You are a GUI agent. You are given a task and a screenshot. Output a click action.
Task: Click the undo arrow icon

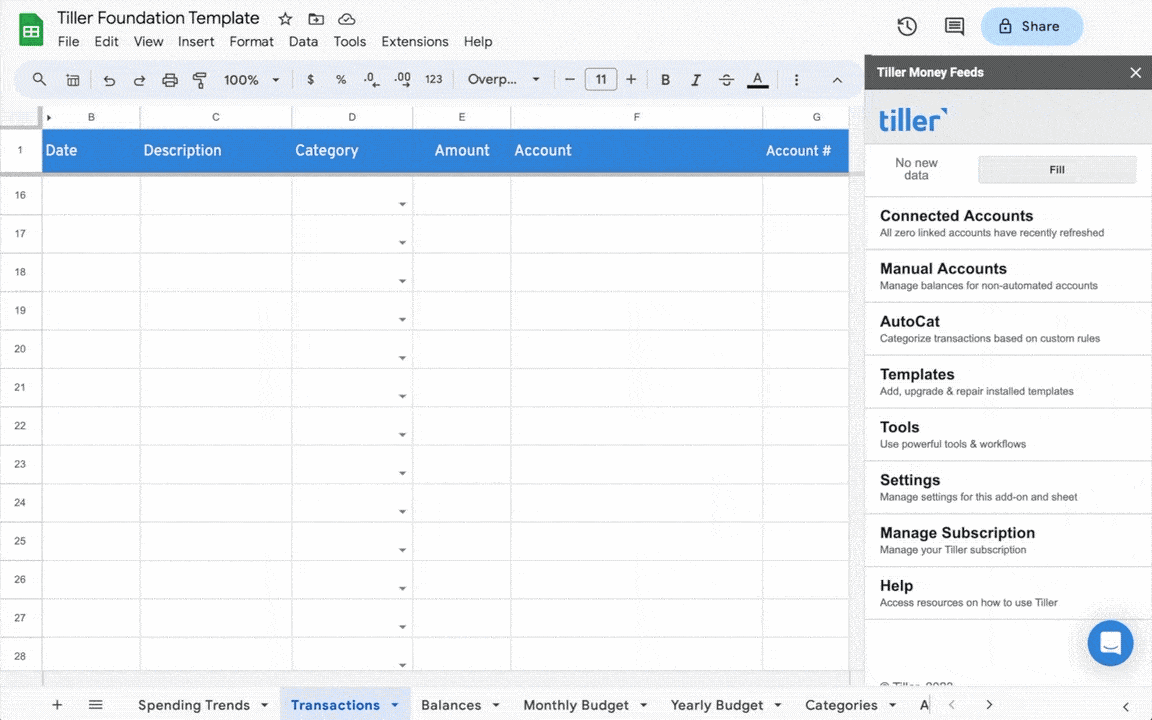(109, 80)
